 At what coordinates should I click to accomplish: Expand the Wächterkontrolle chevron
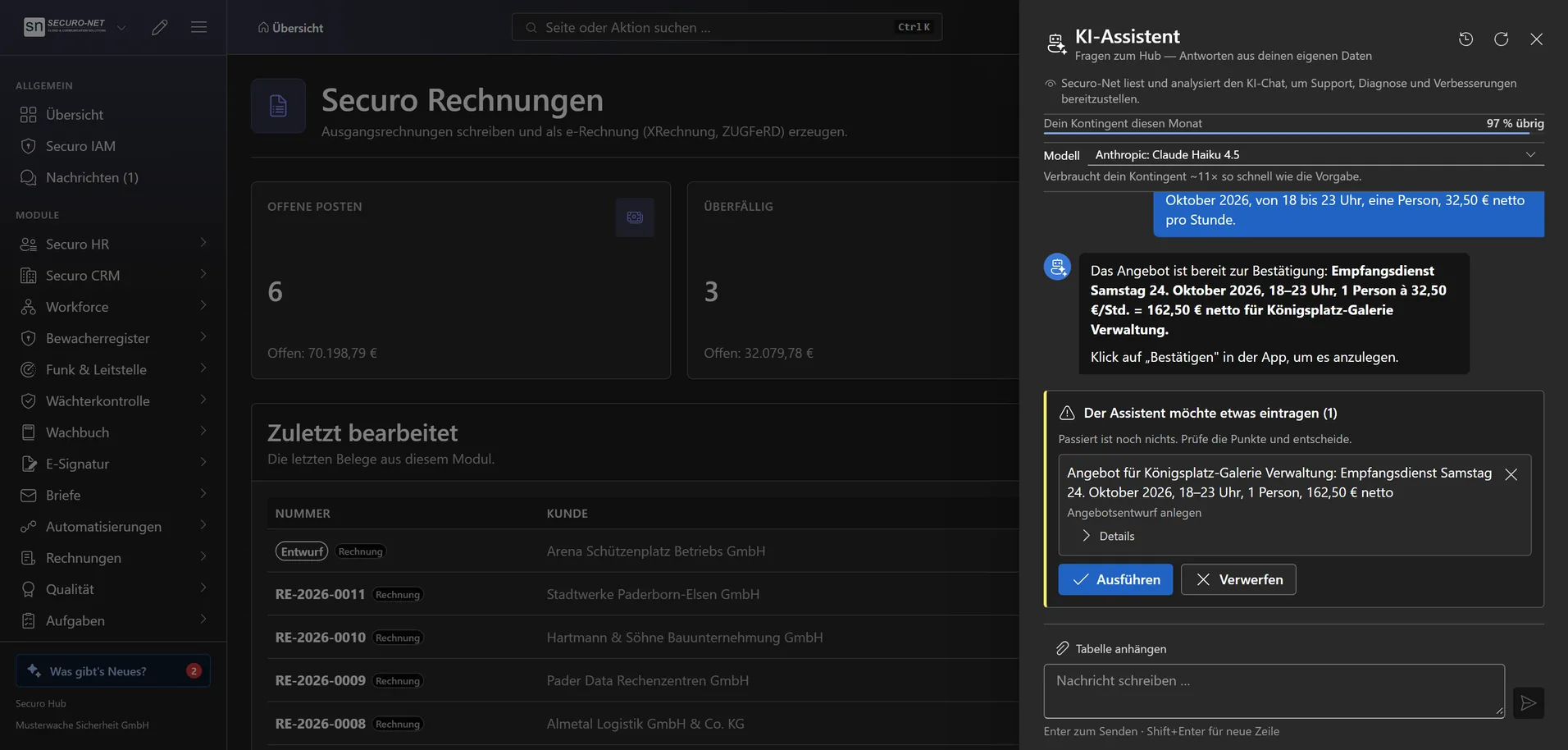coord(203,400)
